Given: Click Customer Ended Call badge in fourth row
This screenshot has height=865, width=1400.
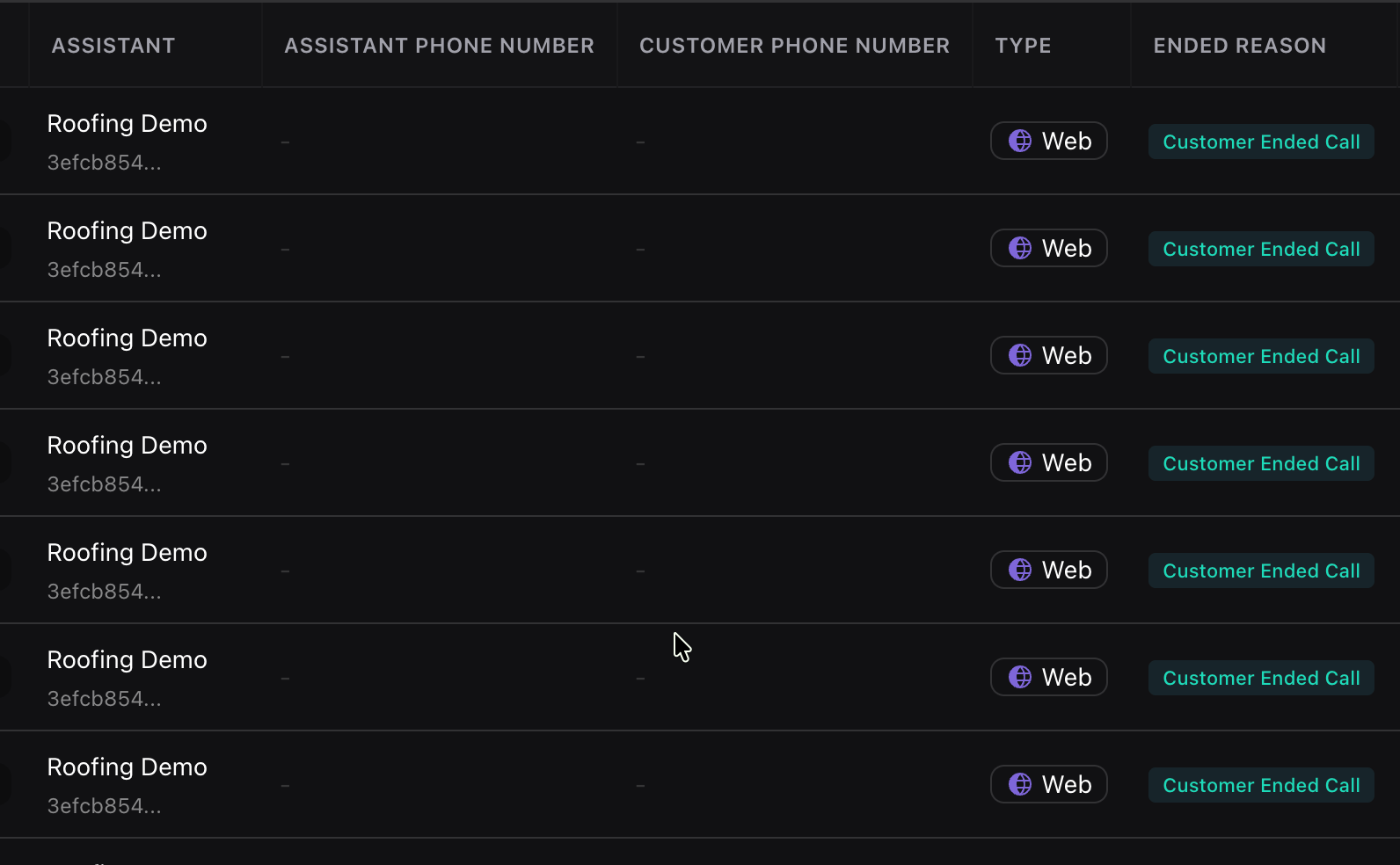Looking at the screenshot, I should [x=1261, y=464].
